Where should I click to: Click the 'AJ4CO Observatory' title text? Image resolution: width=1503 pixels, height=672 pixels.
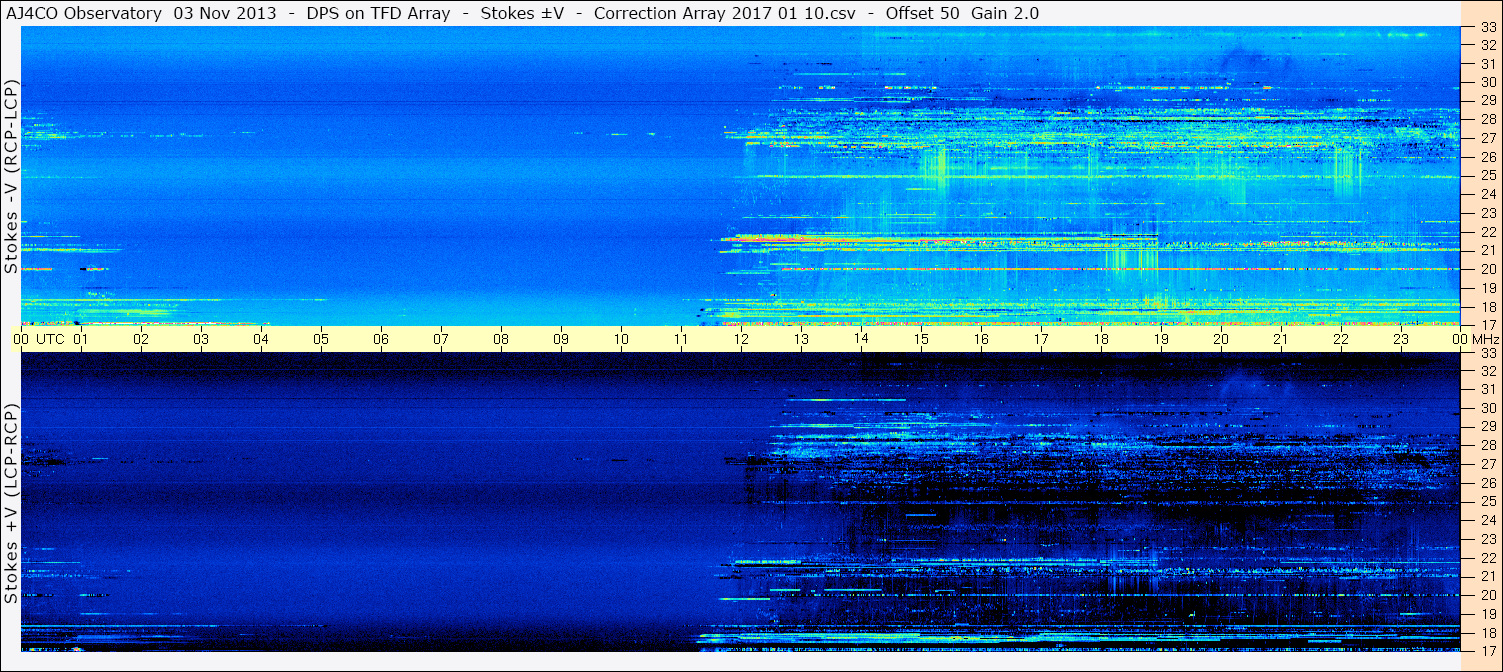coord(85,13)
